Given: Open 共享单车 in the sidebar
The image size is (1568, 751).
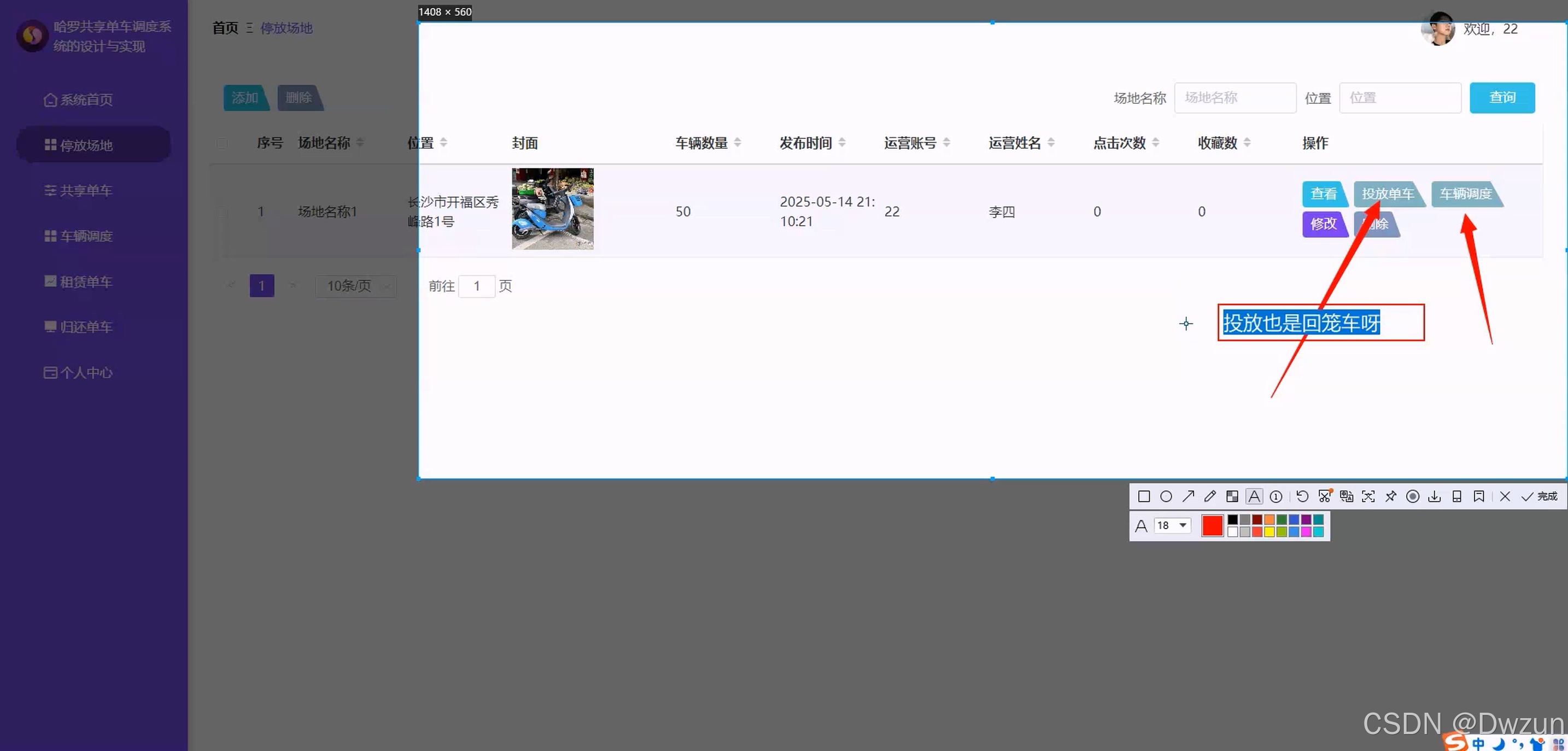Looking at the screenshot, I should point(85,191).
